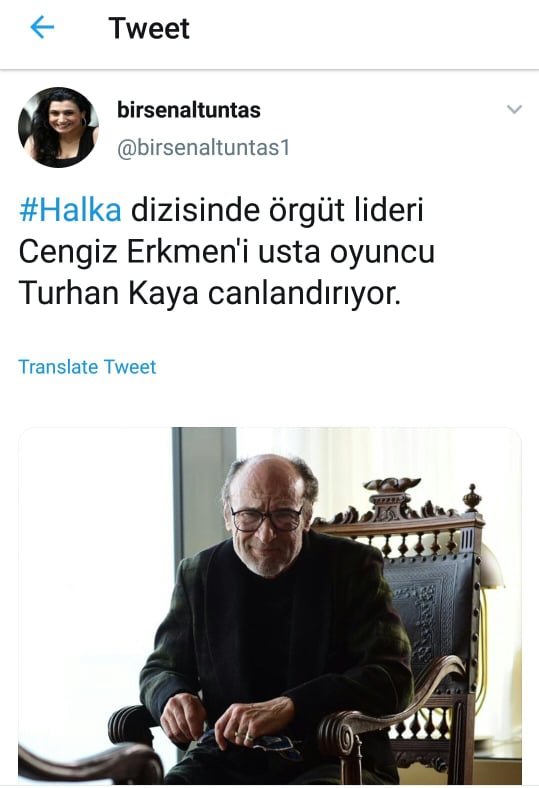Tap the #Halka hashtag
The image size is (539, 788).
[70, 210]
